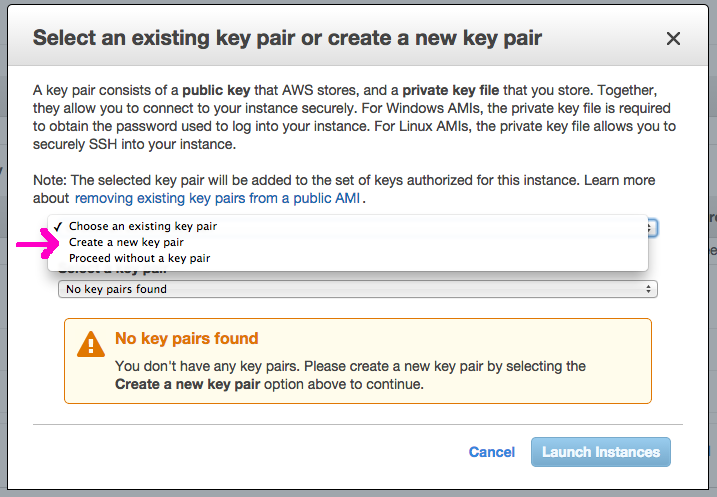
Task: Click the key pair option dropdown arrow behind the menu
Action: coord(651,228)
